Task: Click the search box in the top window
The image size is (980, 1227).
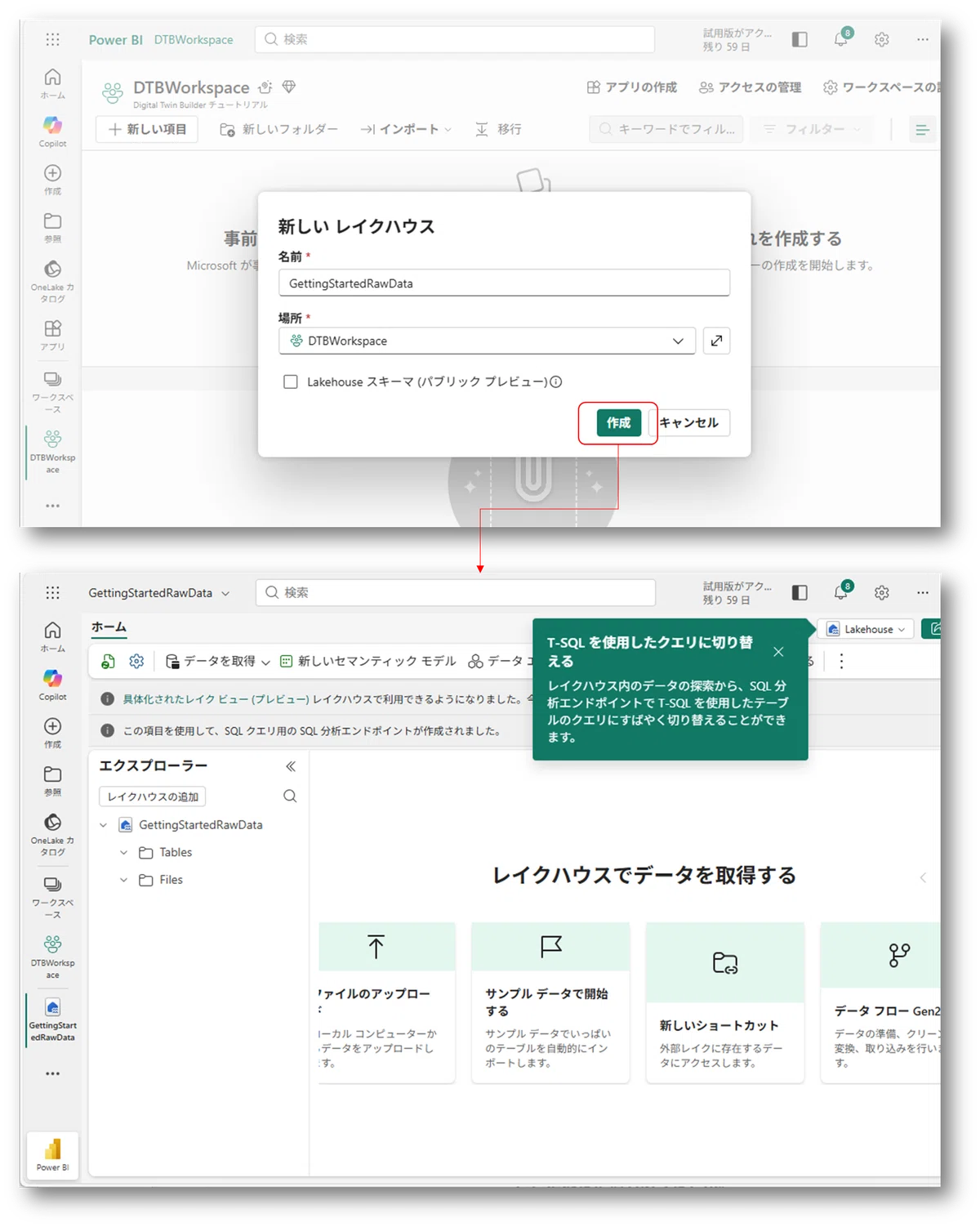Action: pyautogui.click(x=455, y=39)
